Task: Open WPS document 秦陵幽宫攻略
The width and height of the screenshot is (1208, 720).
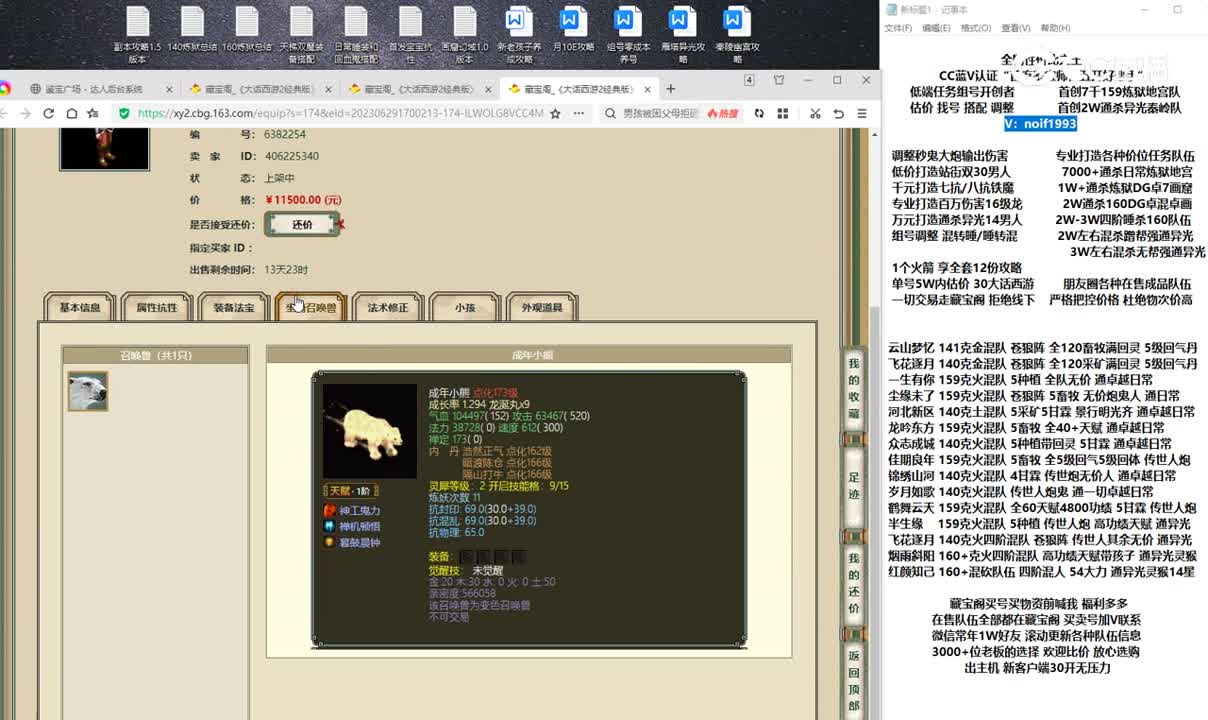Action: (737, 35)
